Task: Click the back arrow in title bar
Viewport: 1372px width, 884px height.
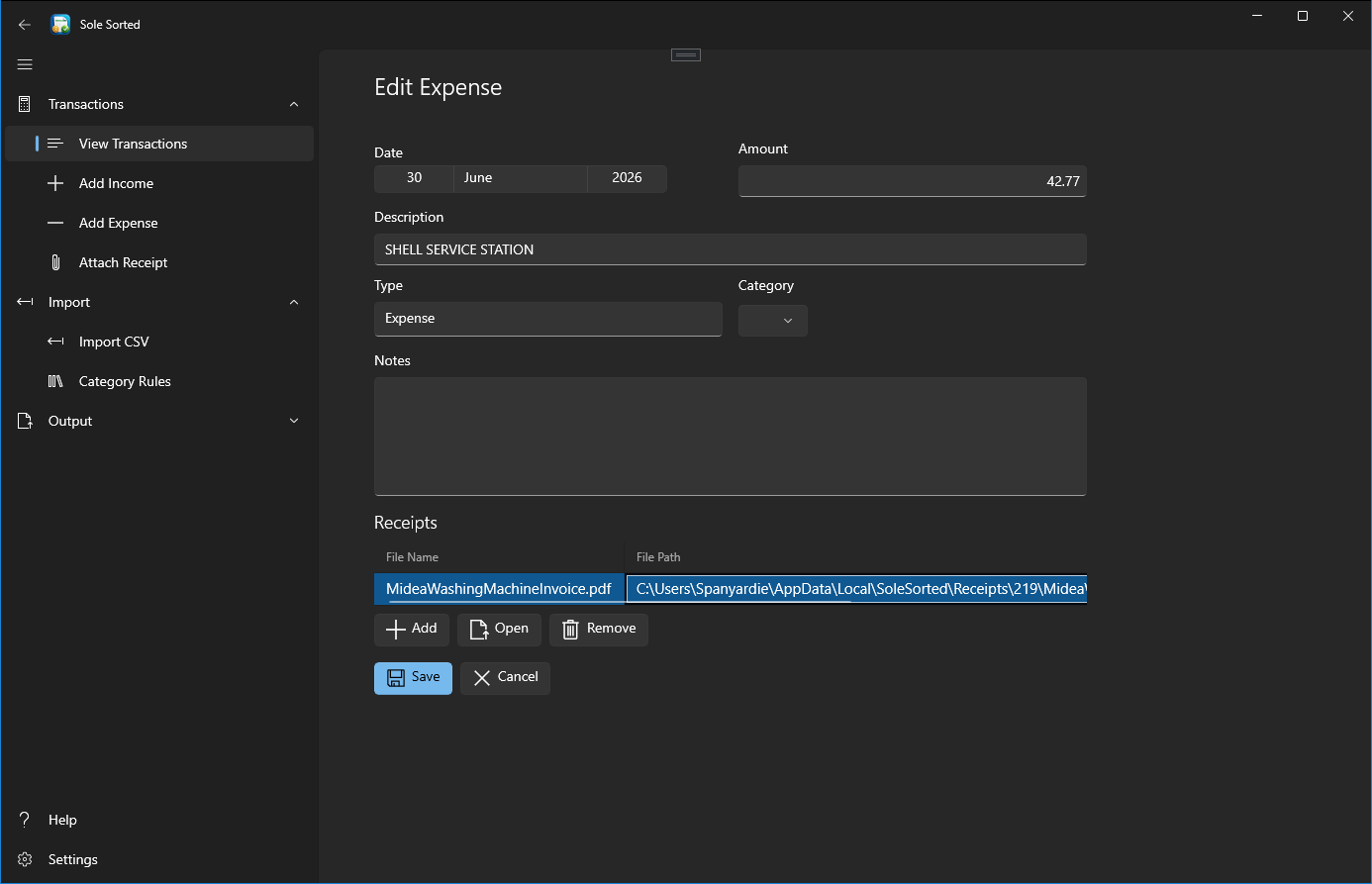Action: pos(25,25)
